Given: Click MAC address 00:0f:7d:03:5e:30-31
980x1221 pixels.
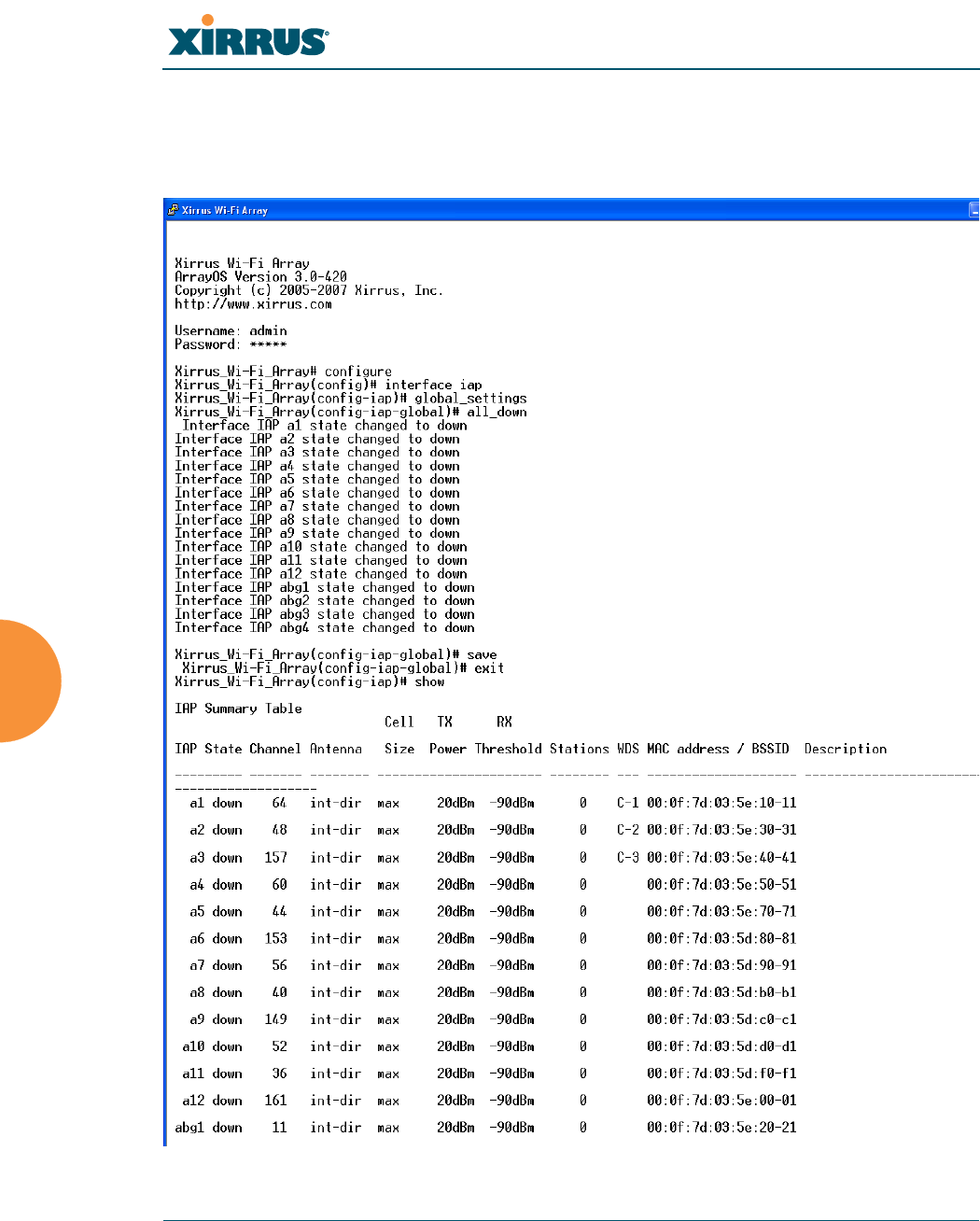Looking at the screenshot, I should pyautogui.click(x=721, y=831).
